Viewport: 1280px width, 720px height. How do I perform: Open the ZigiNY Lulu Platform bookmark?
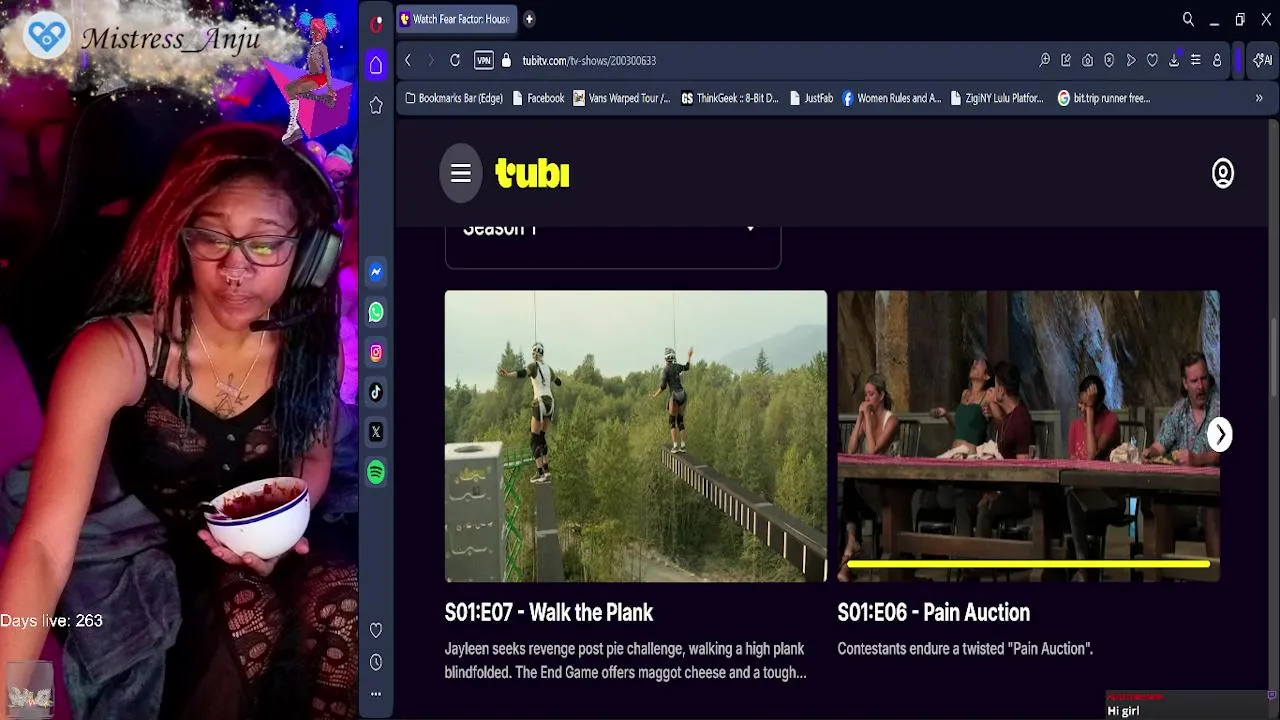[997, 98]
